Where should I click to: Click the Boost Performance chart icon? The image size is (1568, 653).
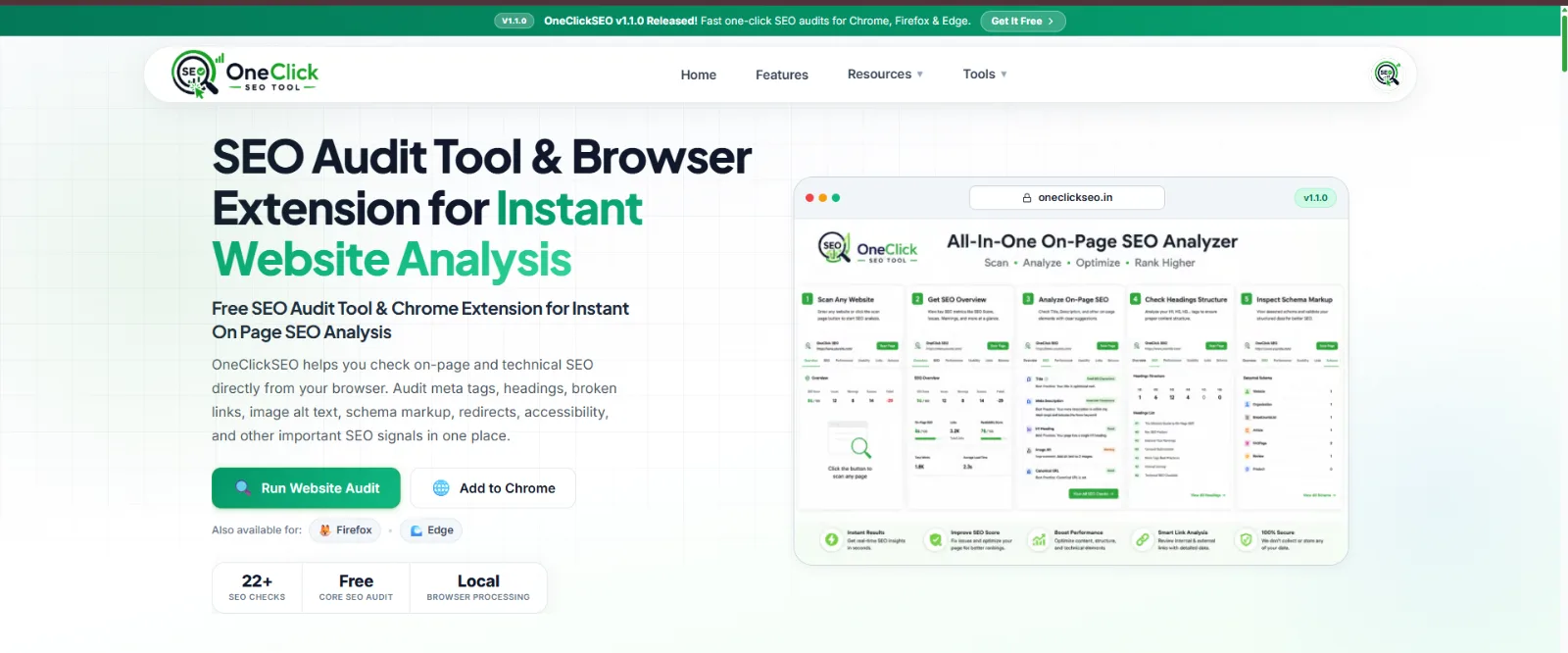coord(1039,539)
